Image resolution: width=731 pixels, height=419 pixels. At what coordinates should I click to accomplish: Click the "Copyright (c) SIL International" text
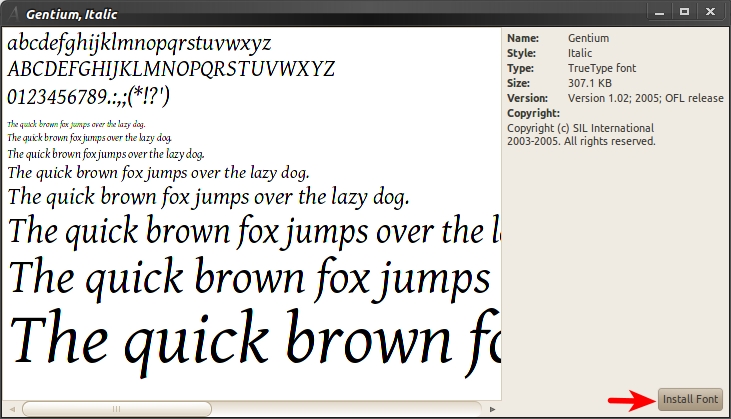(580, 128)
